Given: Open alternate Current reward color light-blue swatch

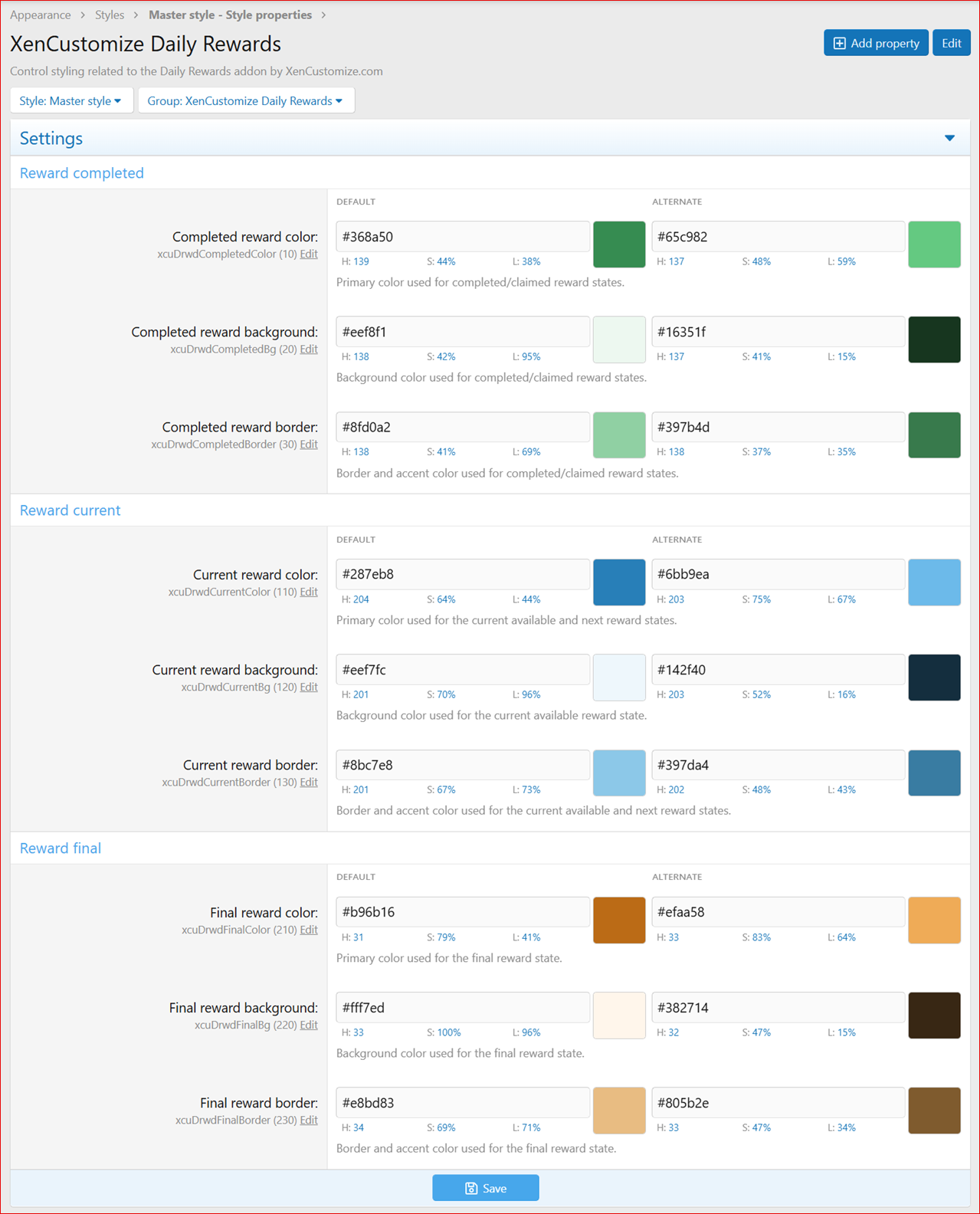Looking at the screenshot, I should [x=934, y=582].
